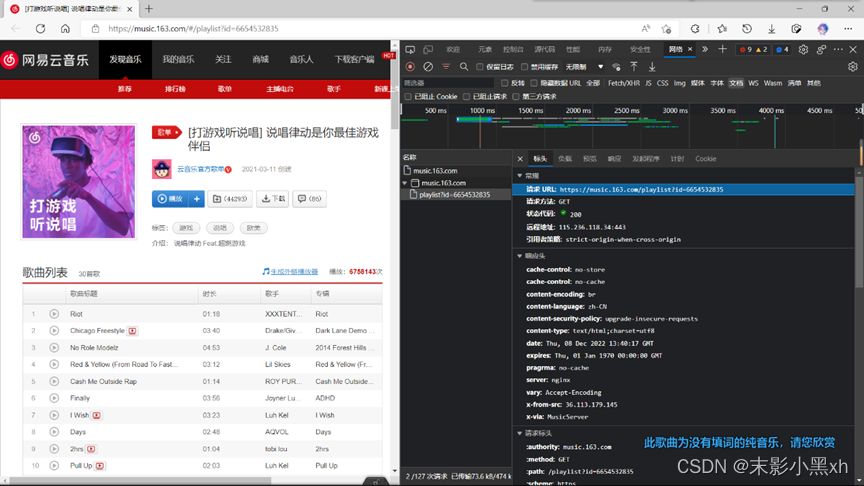Collapse the music.163.com frame tree node
The height and width of the screenshot is (486, 864).
(406, 183)
